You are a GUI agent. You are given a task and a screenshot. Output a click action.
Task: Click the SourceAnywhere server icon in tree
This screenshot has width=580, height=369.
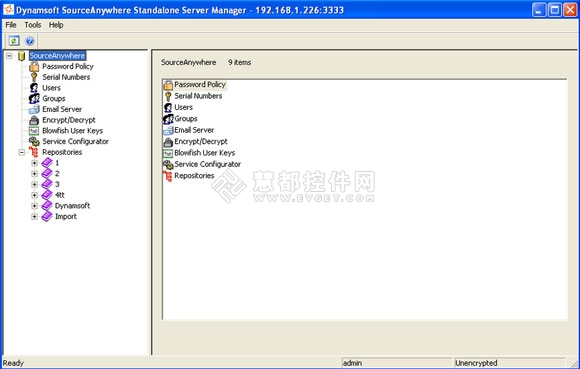(x=21, y=56)
